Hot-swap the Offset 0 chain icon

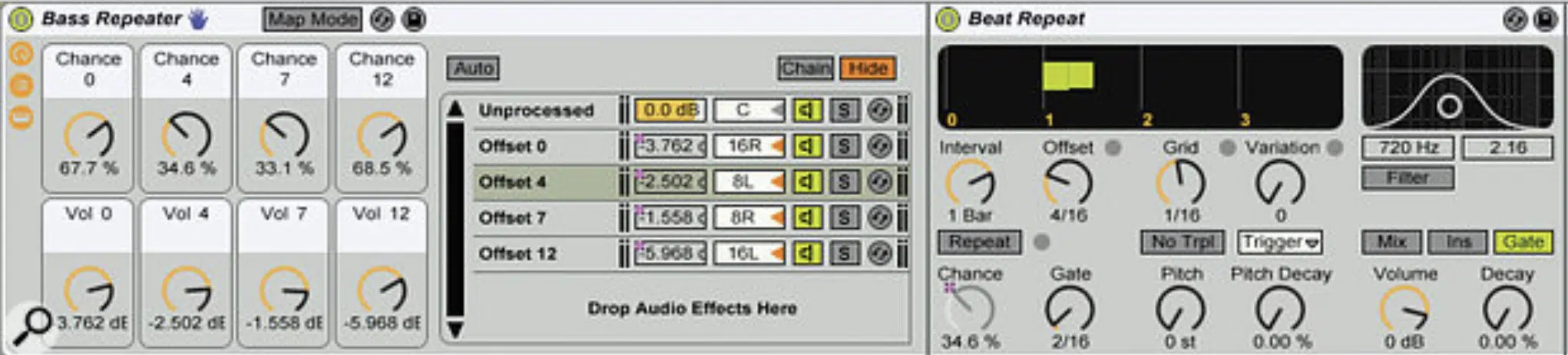(880, 146)
